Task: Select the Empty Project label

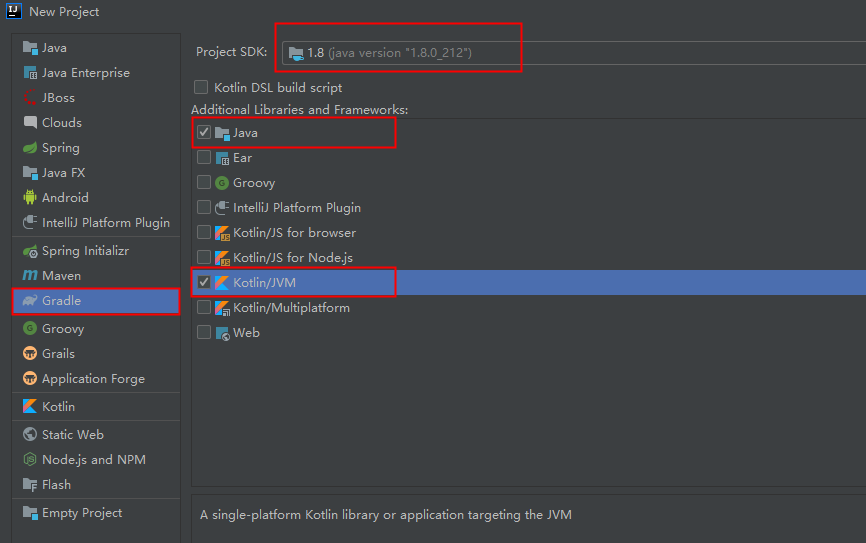Action: point(82,513)
